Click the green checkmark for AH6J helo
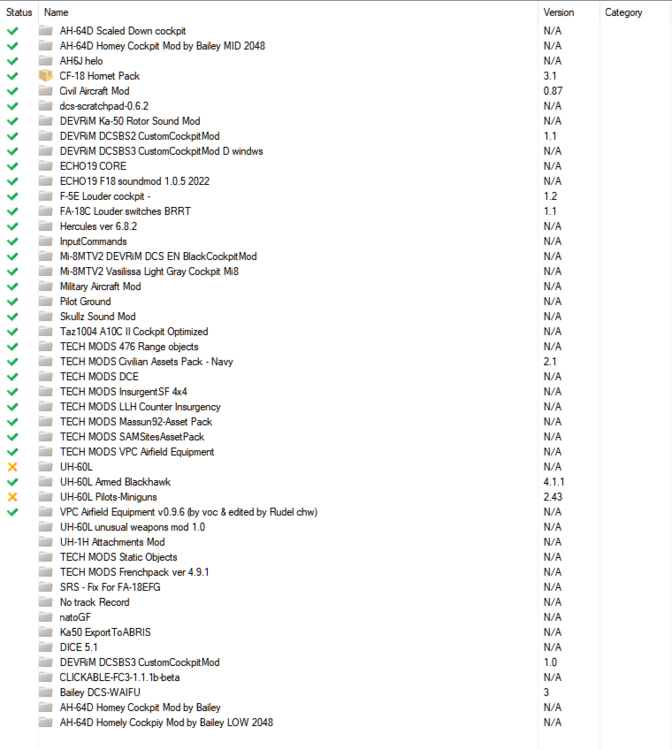This screenshot has width=672, height=750. 13,61
